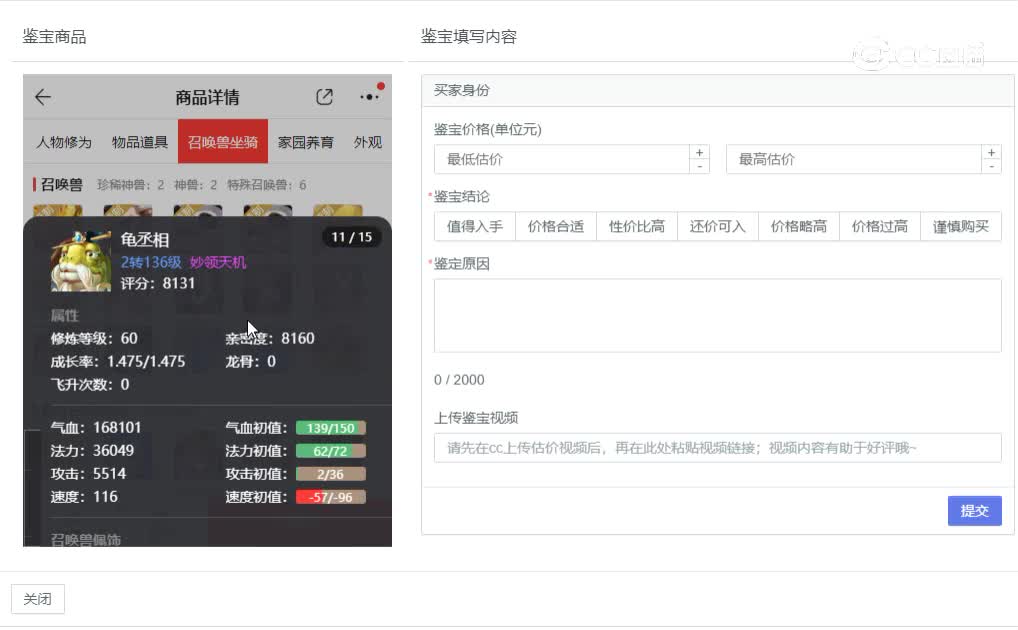Open the 外观 tab
This screenshot has height=630, width=1018.
click(x=367, y=142)
